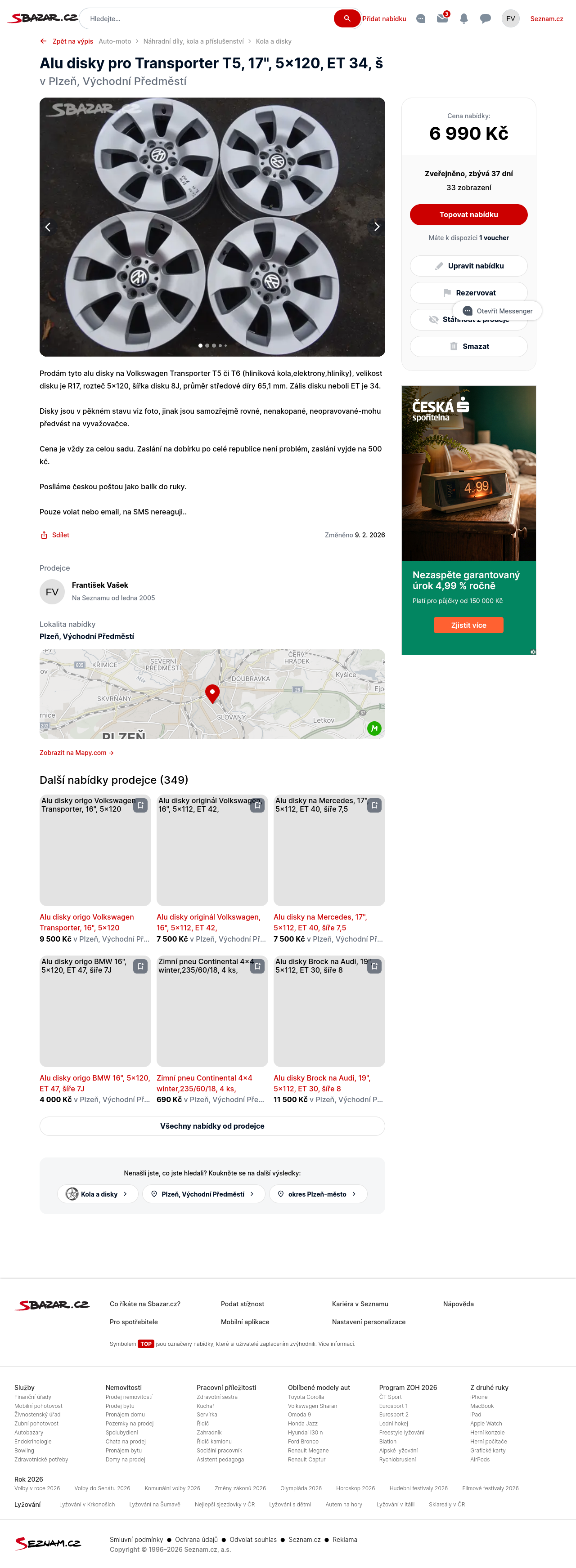Open the Mapy.com logo on the map
This screenshot has height=1568, width=576.
coord(374,728)
